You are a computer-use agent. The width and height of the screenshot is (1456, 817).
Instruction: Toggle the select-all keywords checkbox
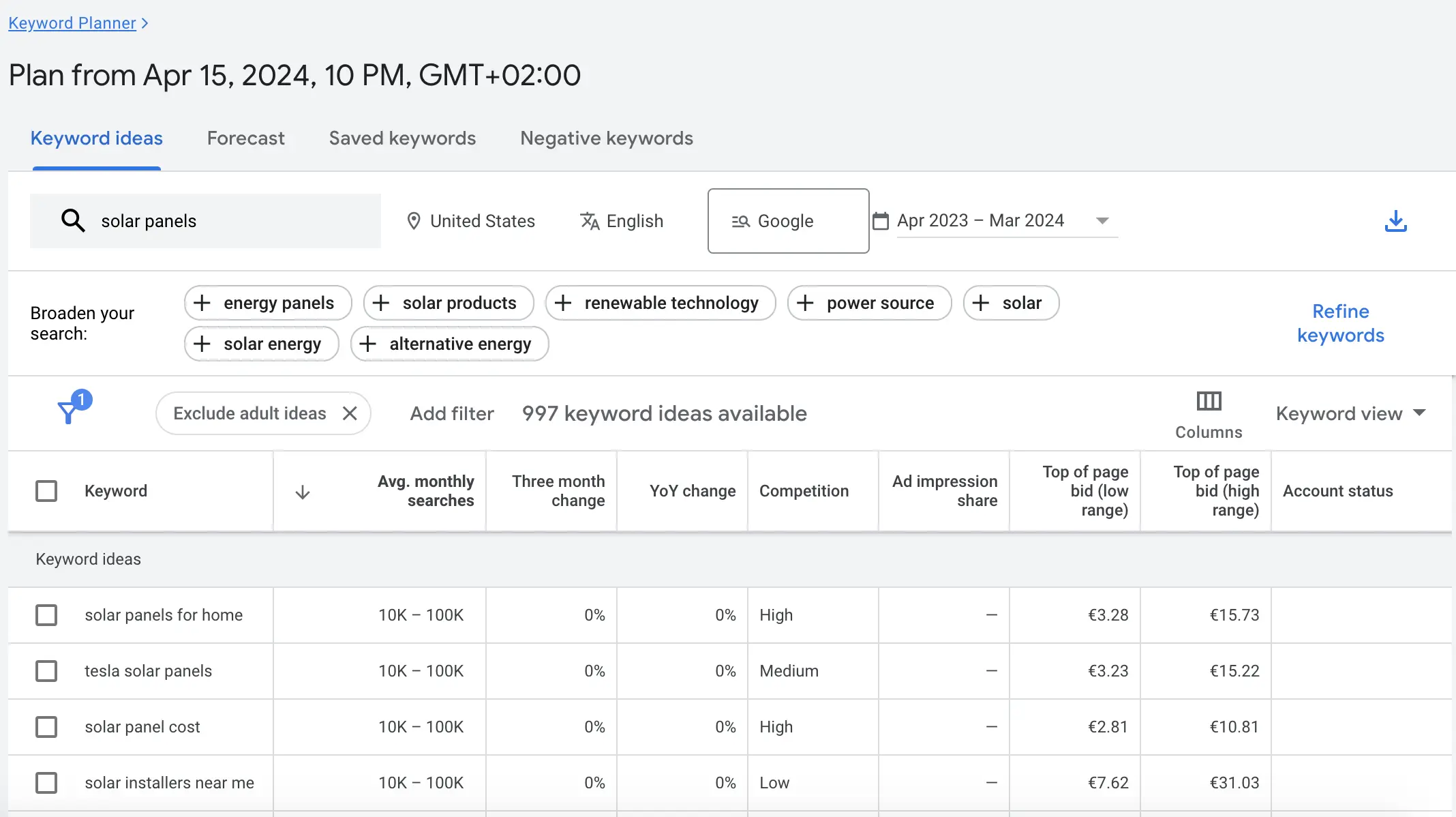46,491
